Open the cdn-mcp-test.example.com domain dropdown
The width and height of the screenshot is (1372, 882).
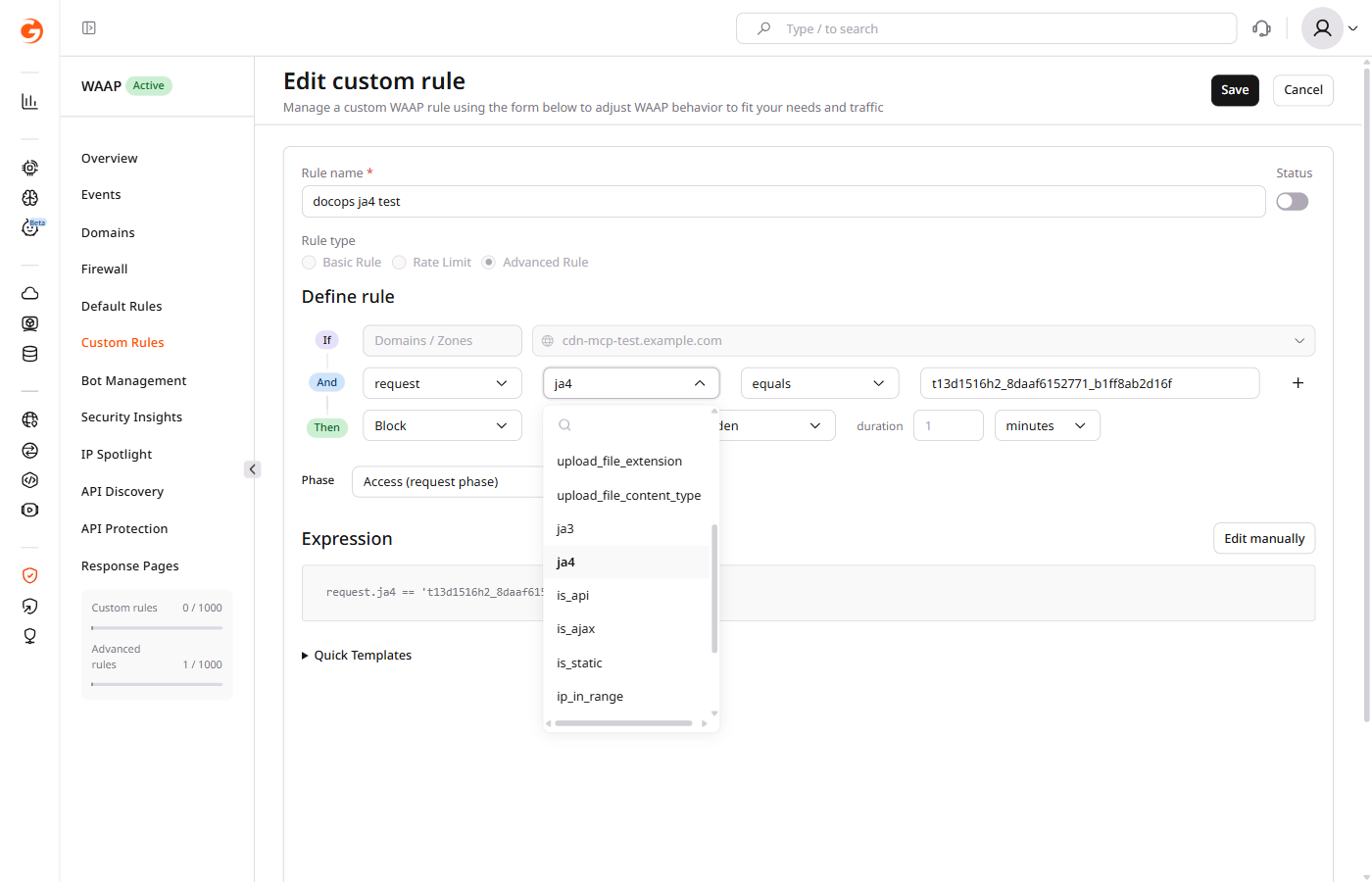pyautogui.click(x=923, y=341)
